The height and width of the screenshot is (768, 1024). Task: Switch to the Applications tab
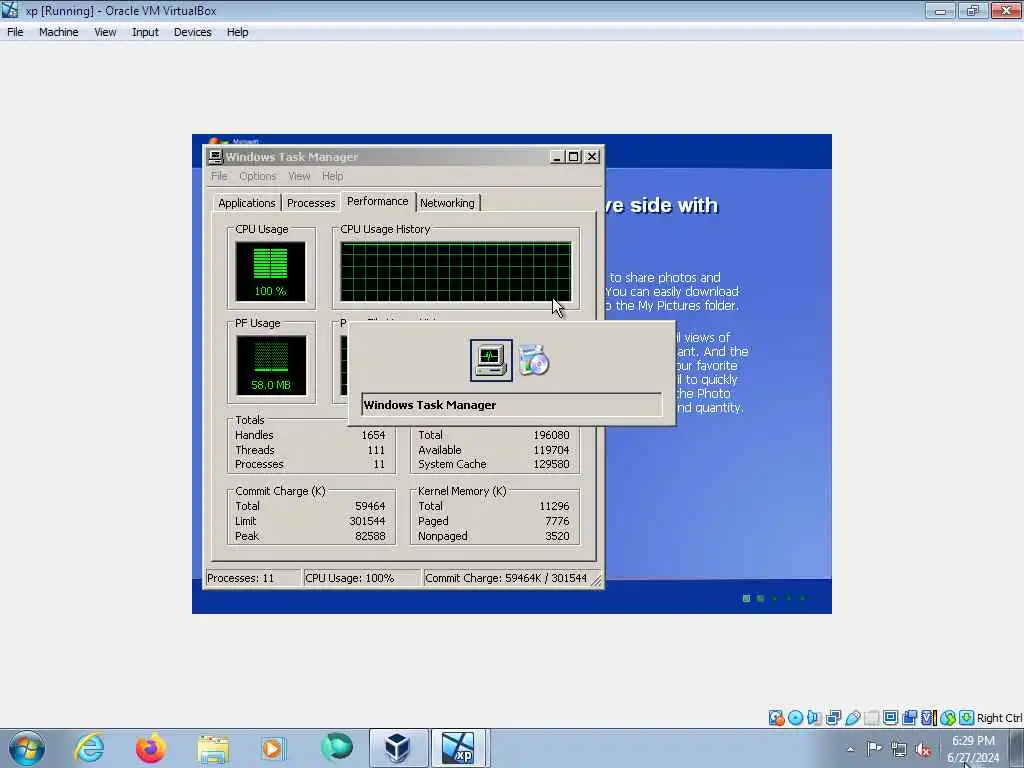point(247,203)
